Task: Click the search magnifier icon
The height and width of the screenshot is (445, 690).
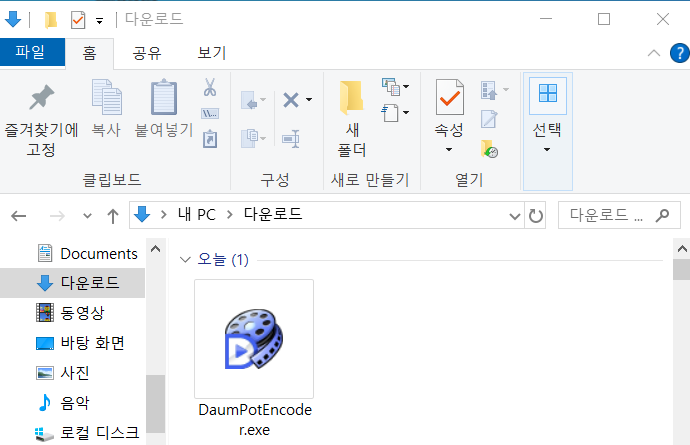Action: point(663,215)
